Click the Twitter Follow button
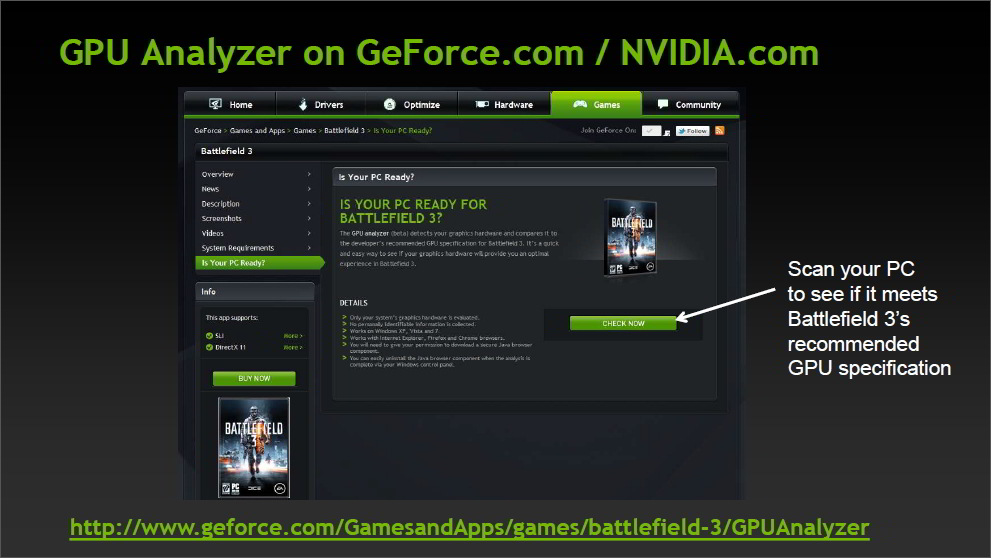Viewport: 991px width, 558px height. pyautogui.click(x=693, y=131)
